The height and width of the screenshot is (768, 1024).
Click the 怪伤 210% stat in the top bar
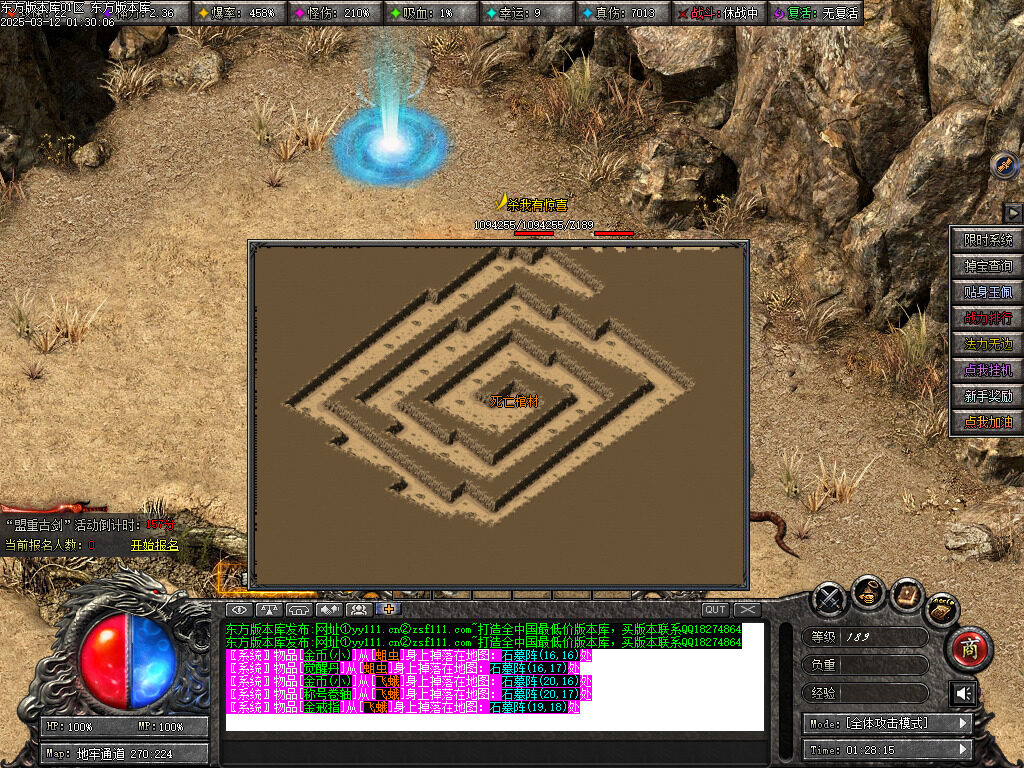point(334,13)
